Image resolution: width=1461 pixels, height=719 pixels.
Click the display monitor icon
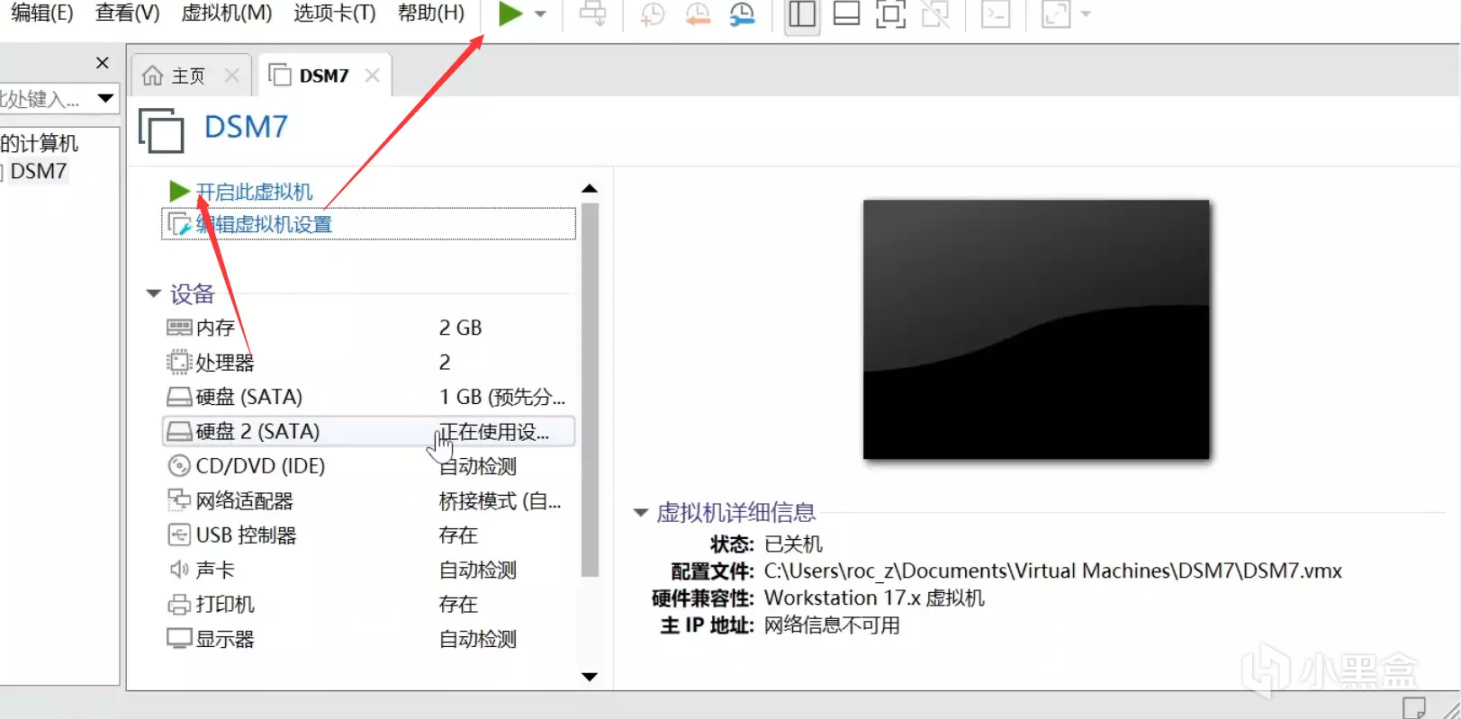(x=179, y=639)
